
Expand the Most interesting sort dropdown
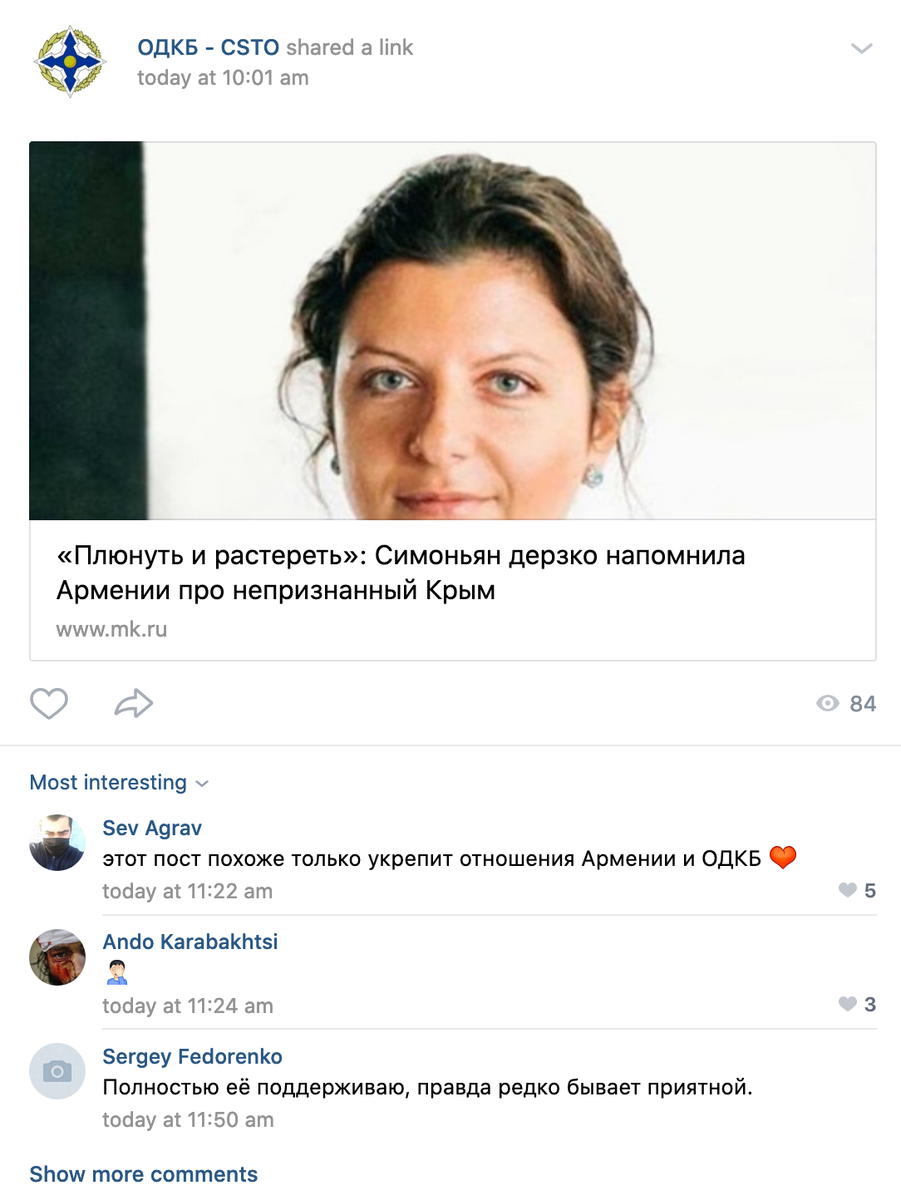click(x=119, y=782)
